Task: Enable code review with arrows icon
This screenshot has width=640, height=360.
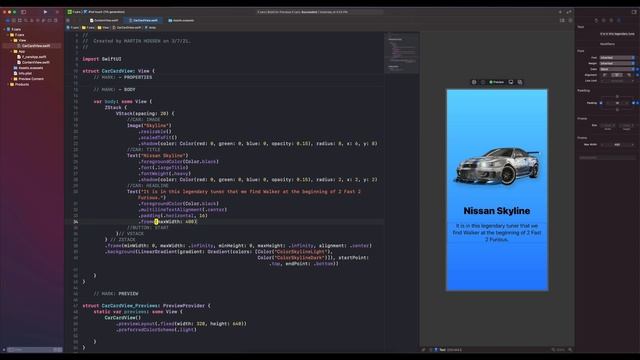Action: pos(569,12)
